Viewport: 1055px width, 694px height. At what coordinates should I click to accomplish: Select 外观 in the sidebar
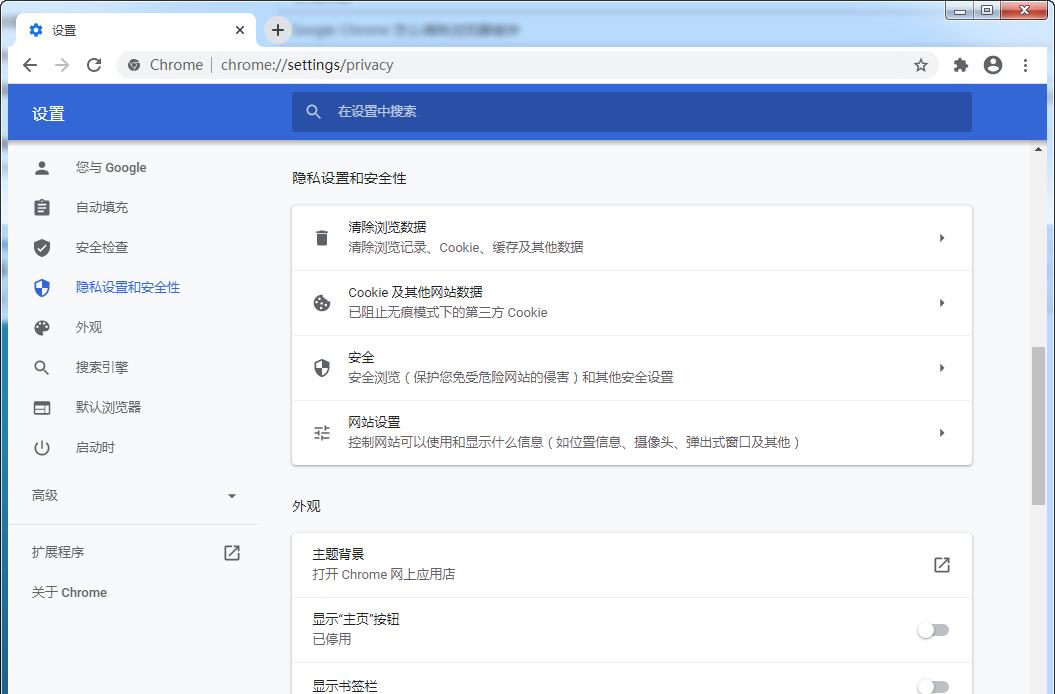click(x=89, y=327)
